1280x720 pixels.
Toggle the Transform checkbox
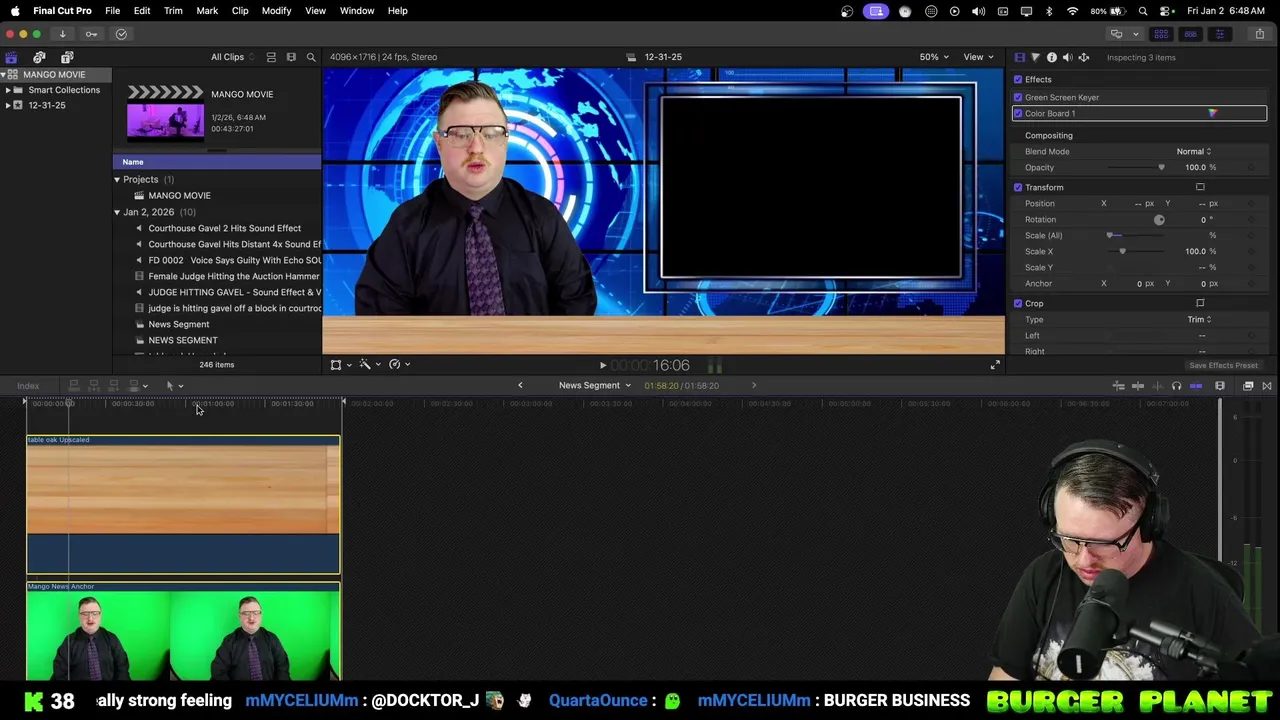pos(1018,187)
